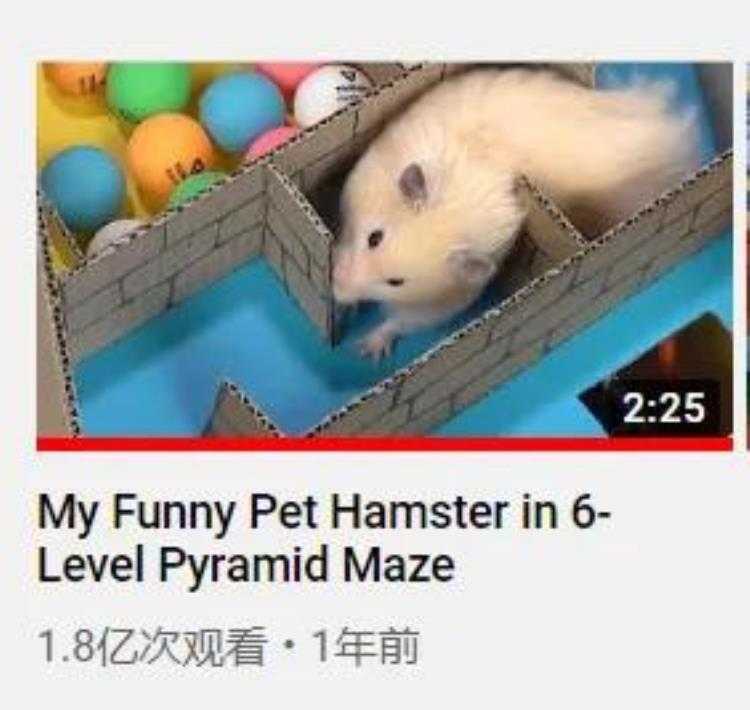Open the partially visible next video at right edge
This screenshot has width=750, height=710.
coord(748,256)
